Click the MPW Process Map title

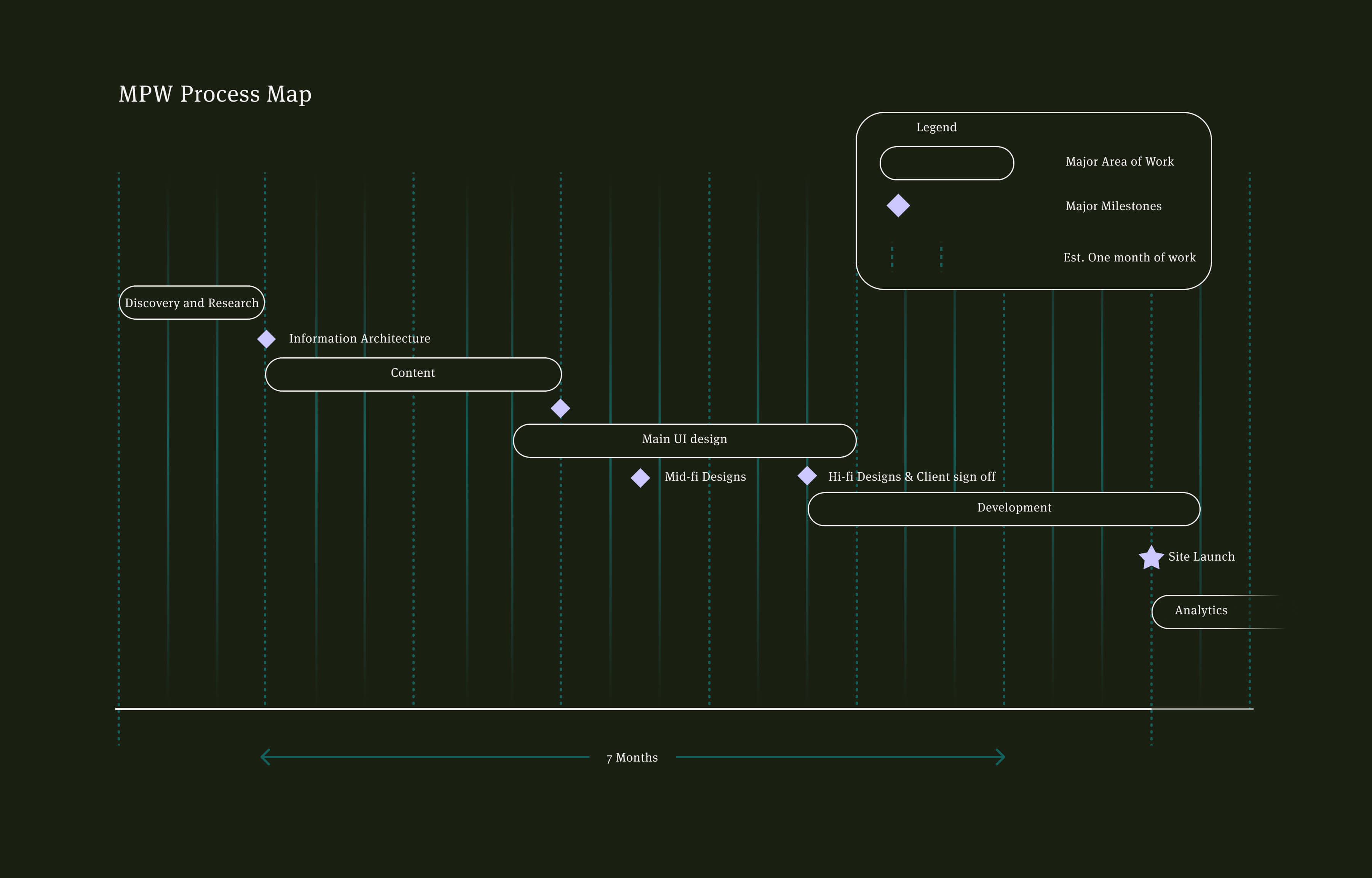(x=215, y=94)
